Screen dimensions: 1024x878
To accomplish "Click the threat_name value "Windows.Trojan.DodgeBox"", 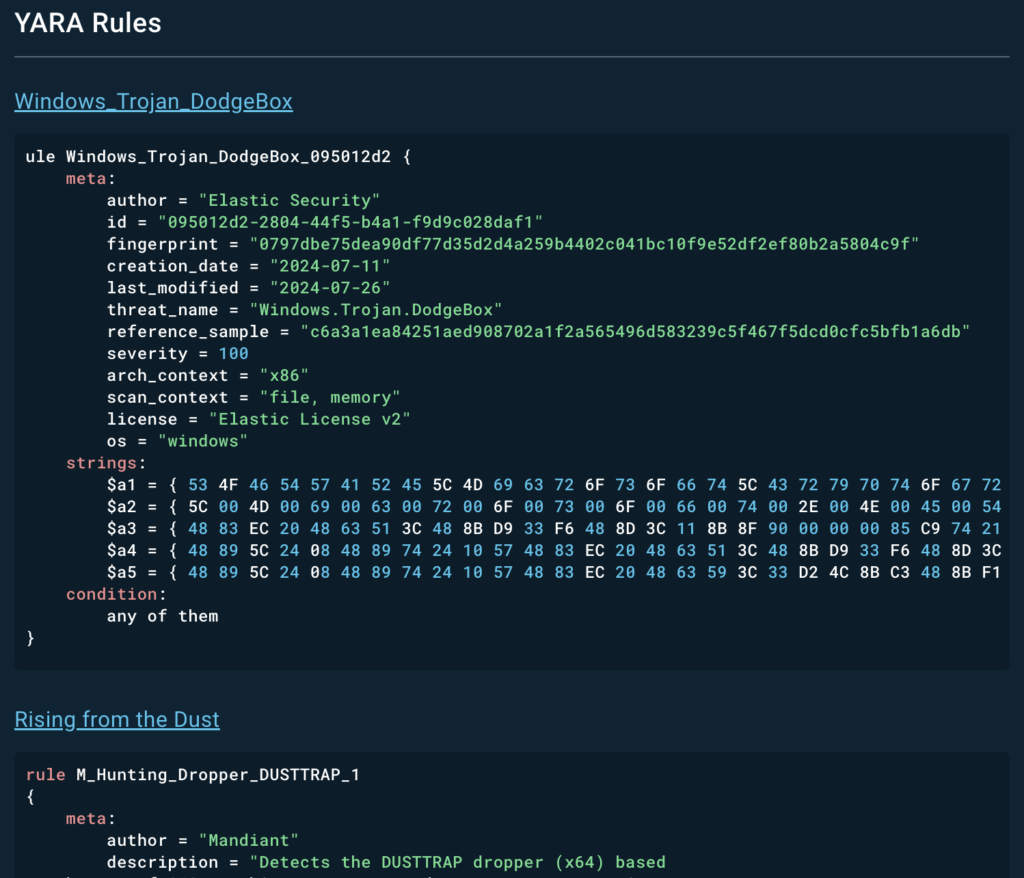I will tap(375, 310).
